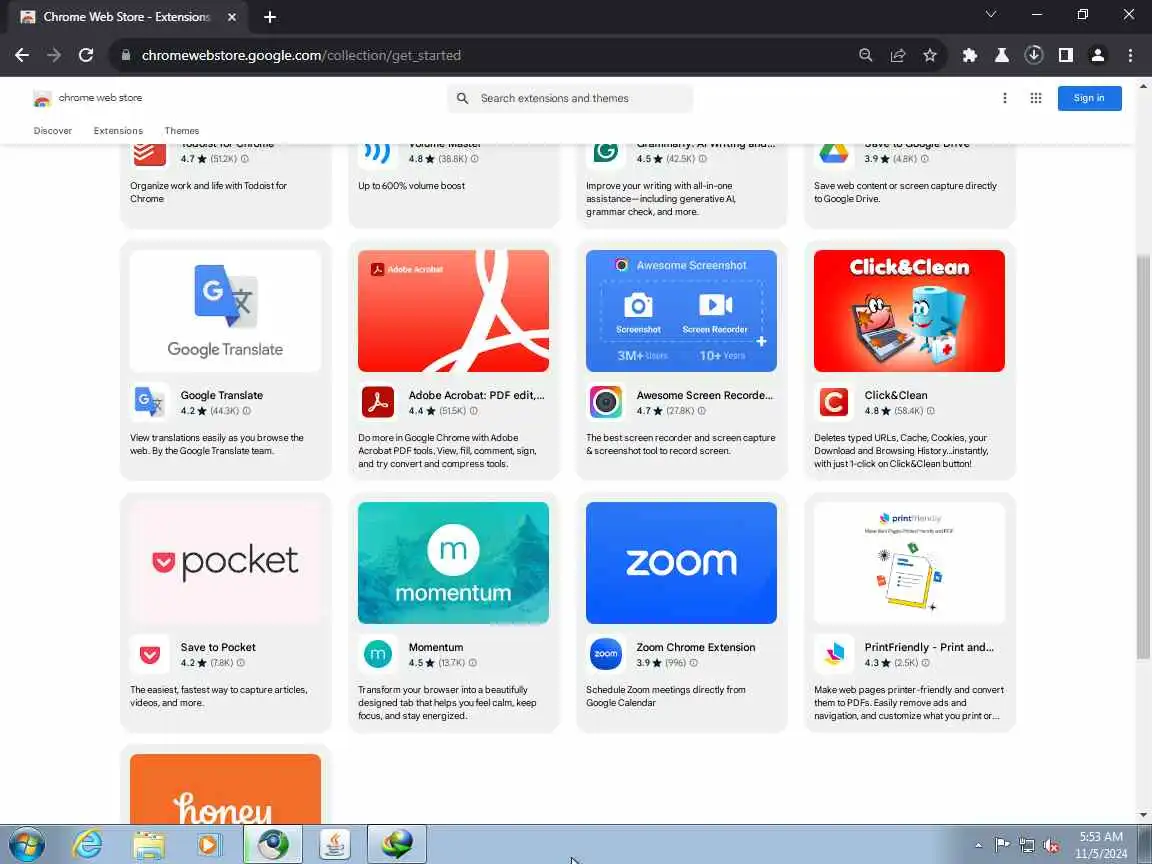Open Chrome's three-dot menu
Viewport: 1152px width, 864px height.
(x=1130, y=55)
